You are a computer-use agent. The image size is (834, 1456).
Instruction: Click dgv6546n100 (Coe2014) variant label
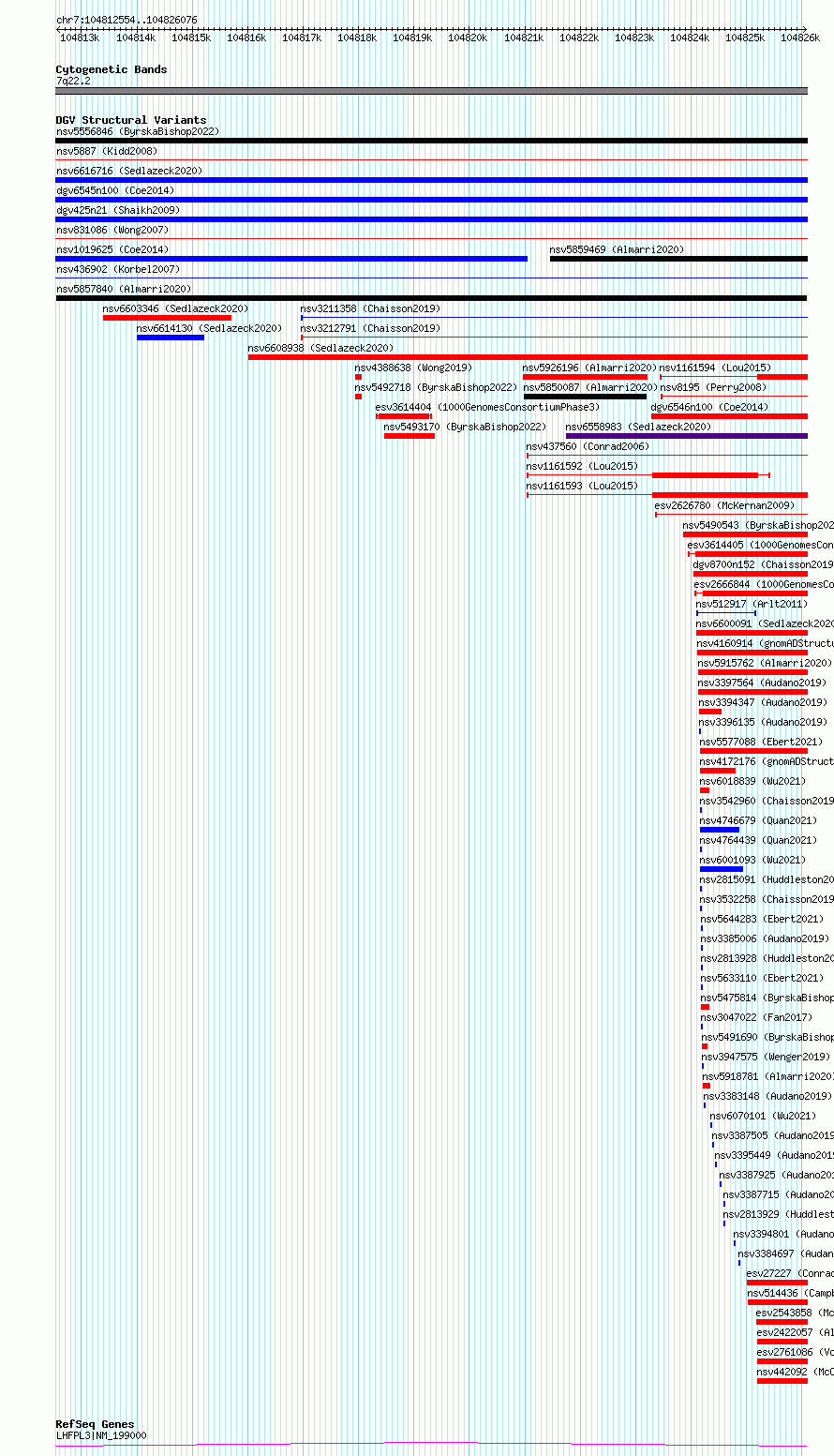point(709,407)
